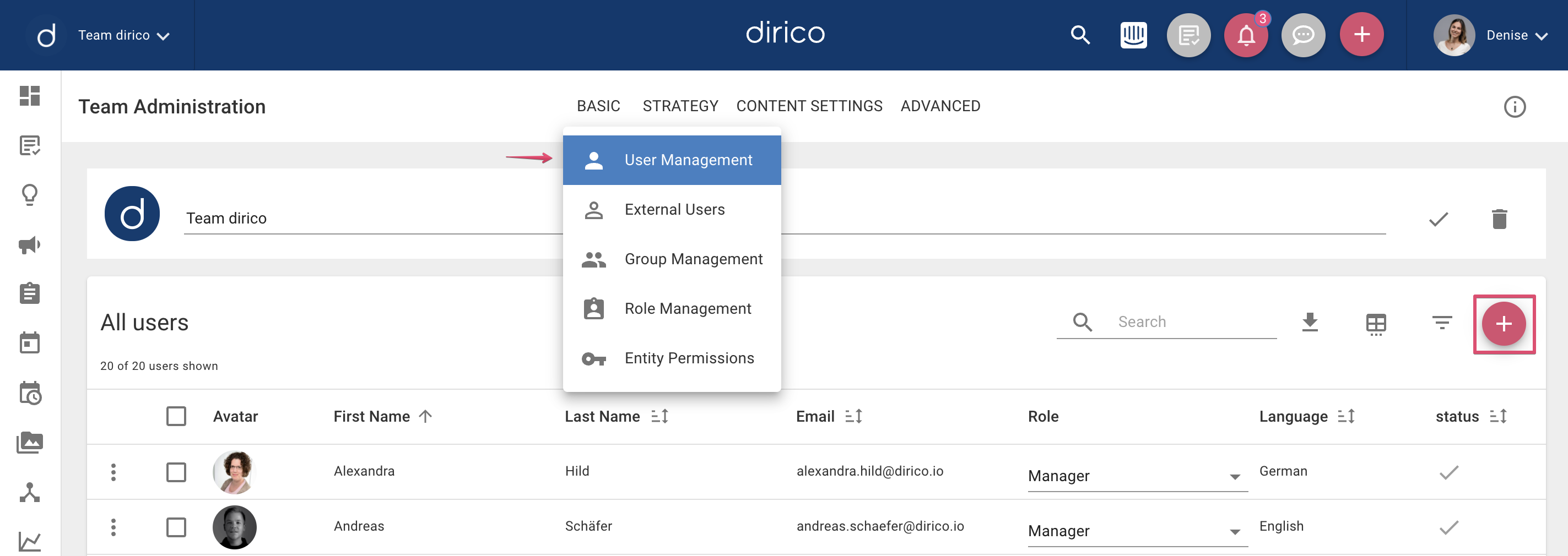
Task: Download the users list
Action: click(x=1310, y=322)
